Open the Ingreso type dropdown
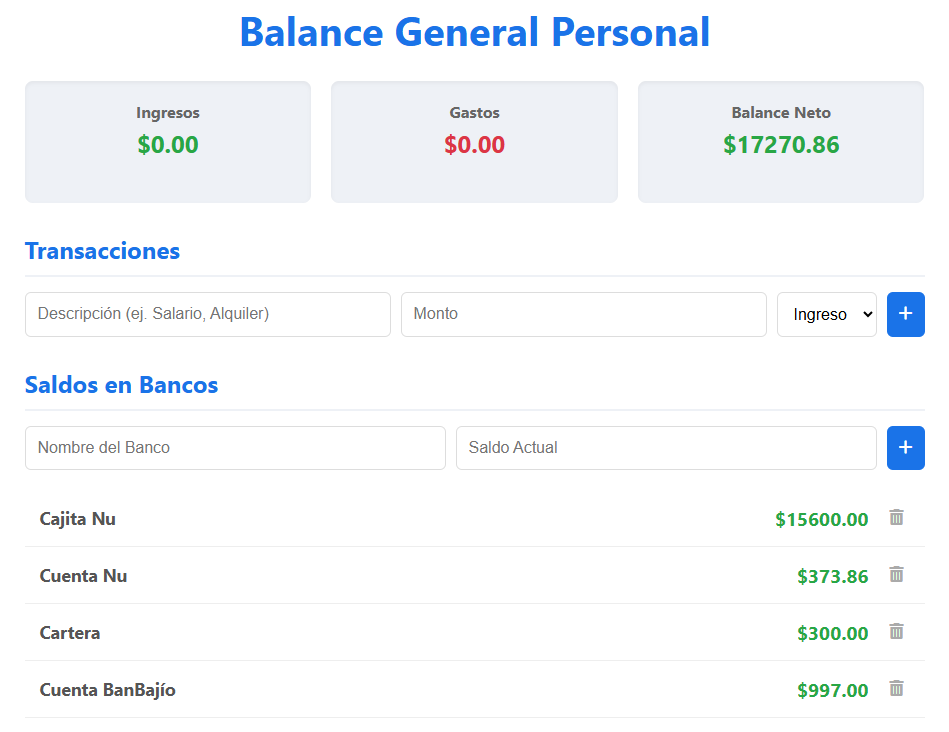Viewport: 949px width, 732px height. (x=826, y=314)
